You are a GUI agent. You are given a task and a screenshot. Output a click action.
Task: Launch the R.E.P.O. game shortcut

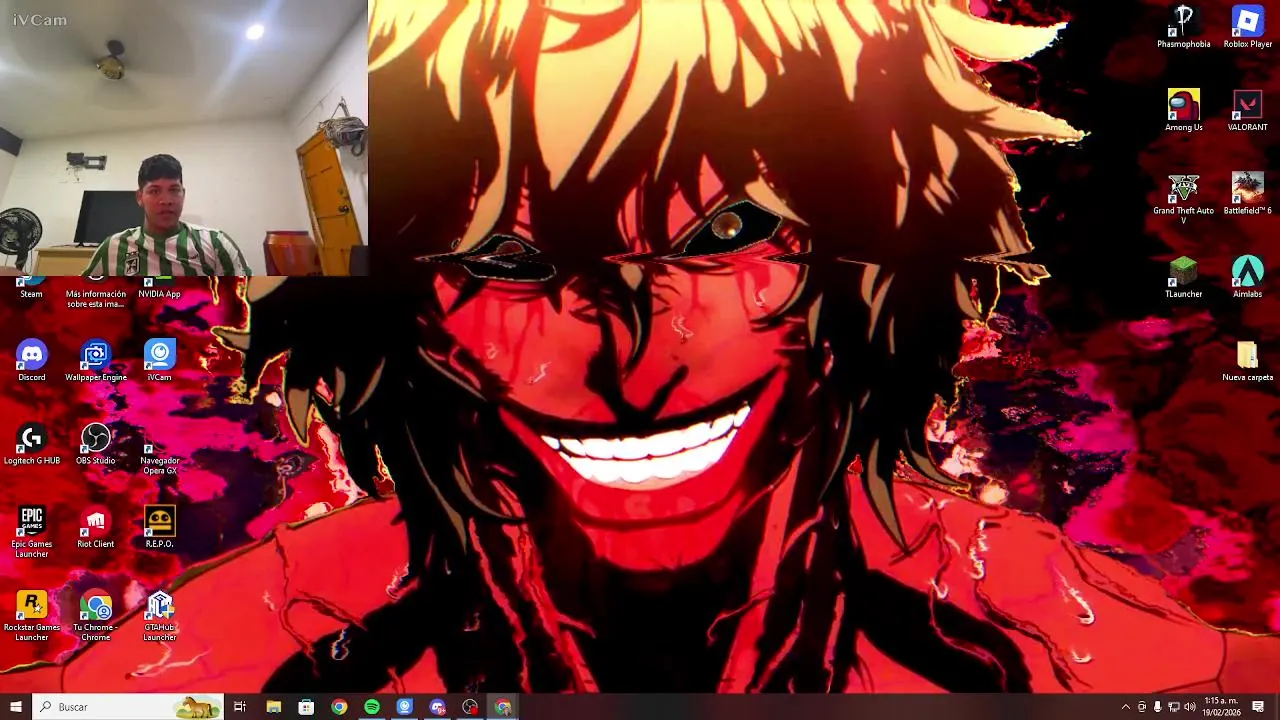159,527
